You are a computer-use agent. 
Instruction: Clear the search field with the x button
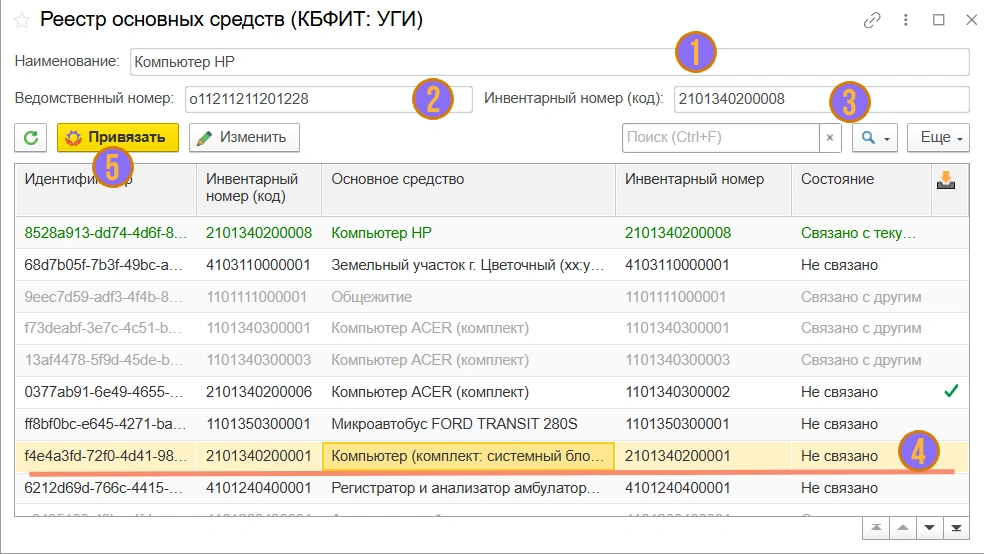click(x=830, y=137)
